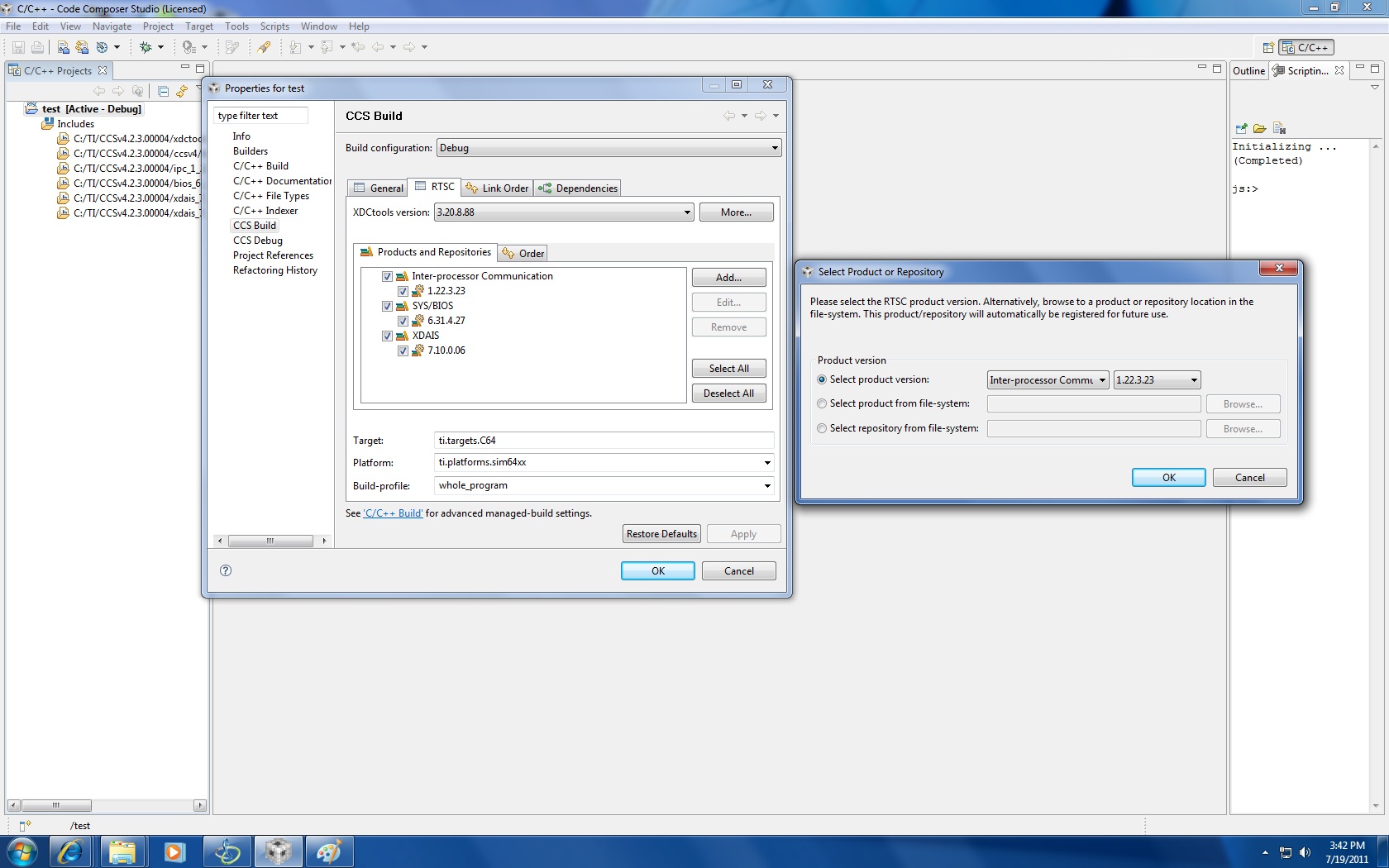The image size is (1389, 868).
Task: Click the Target text field
Action: coord(604,441)
